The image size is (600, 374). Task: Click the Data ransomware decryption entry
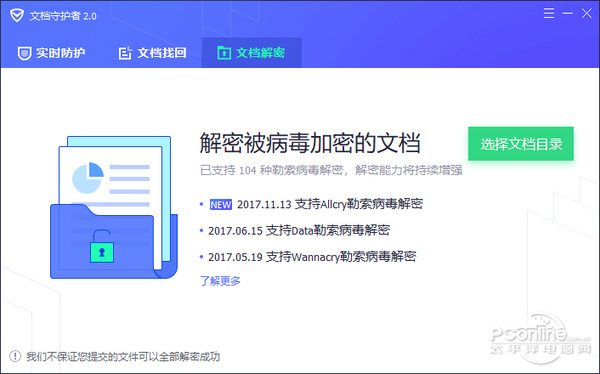299,230
